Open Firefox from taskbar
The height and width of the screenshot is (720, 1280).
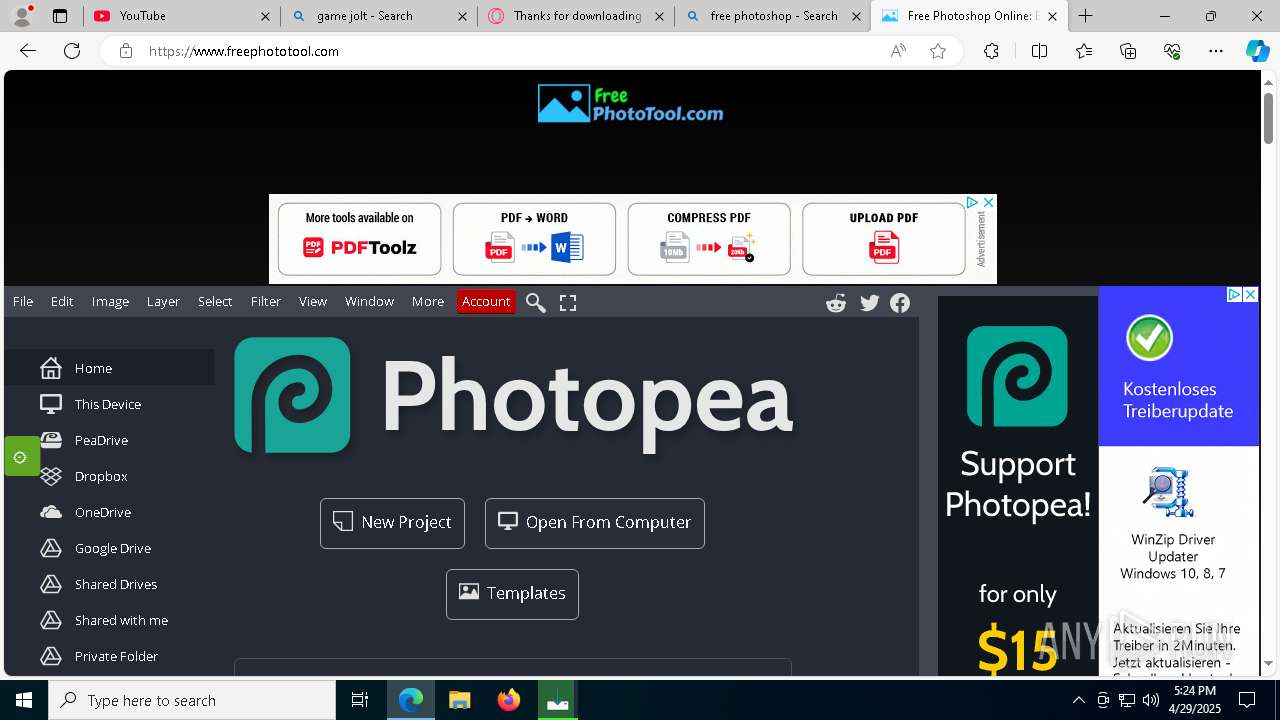pyautogui.click(x=508, y=700)
